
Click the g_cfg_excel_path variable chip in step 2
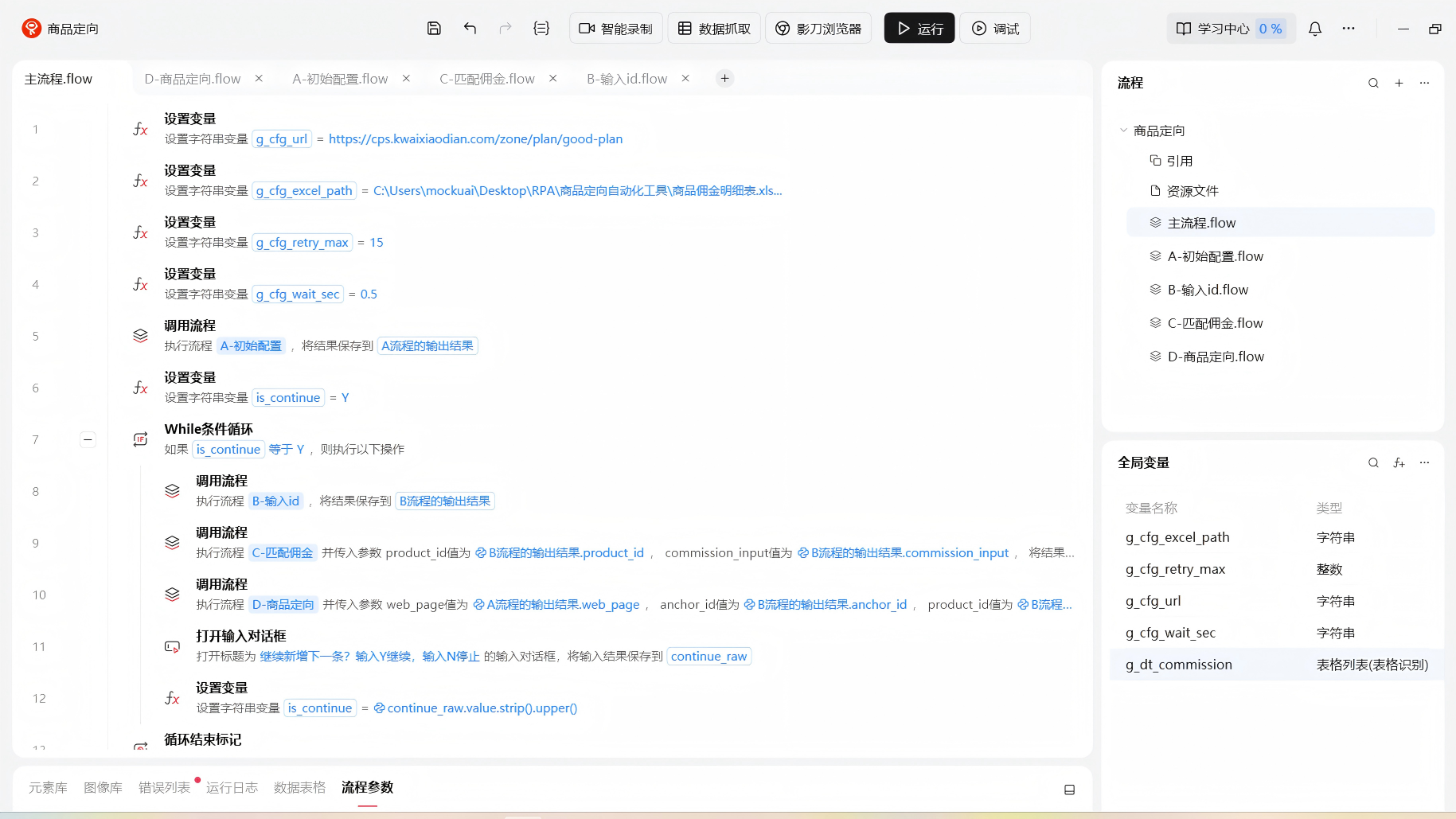tap(304, 190)
